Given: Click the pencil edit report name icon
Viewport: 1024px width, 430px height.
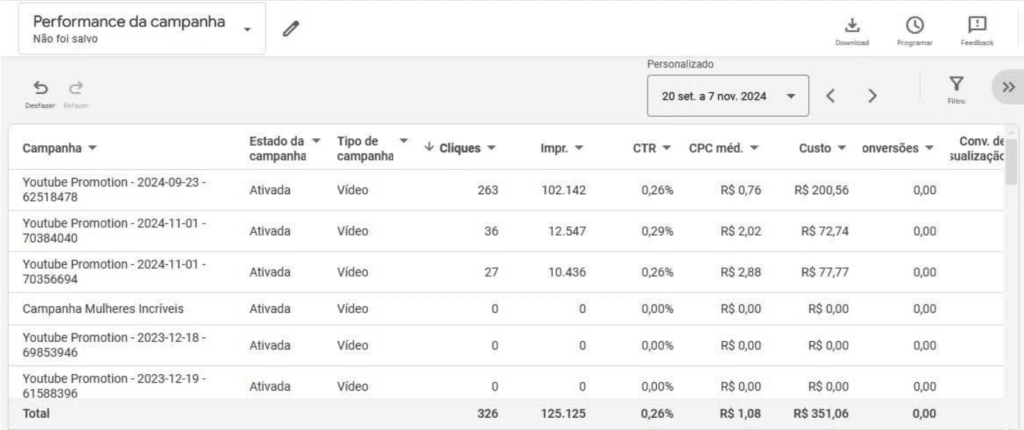Looking at the screenshot, I should [291, 29].
